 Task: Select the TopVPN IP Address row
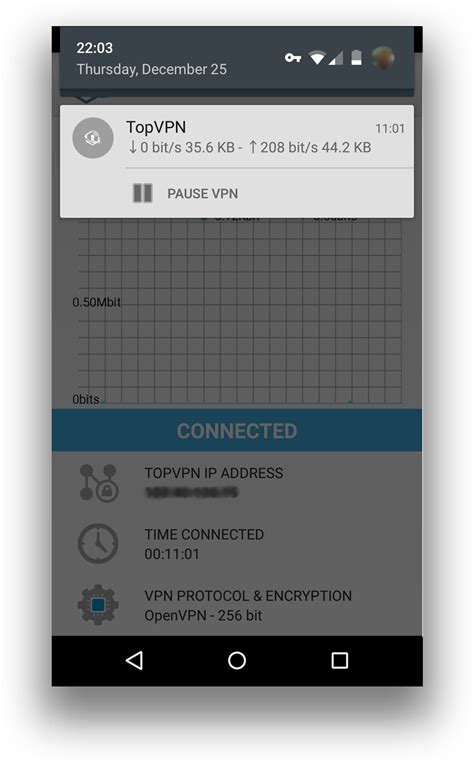tap(237, 483)
